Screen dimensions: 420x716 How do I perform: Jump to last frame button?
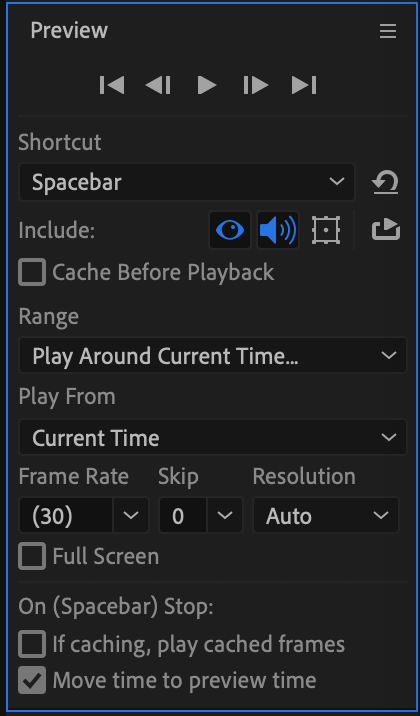(304, 85)
